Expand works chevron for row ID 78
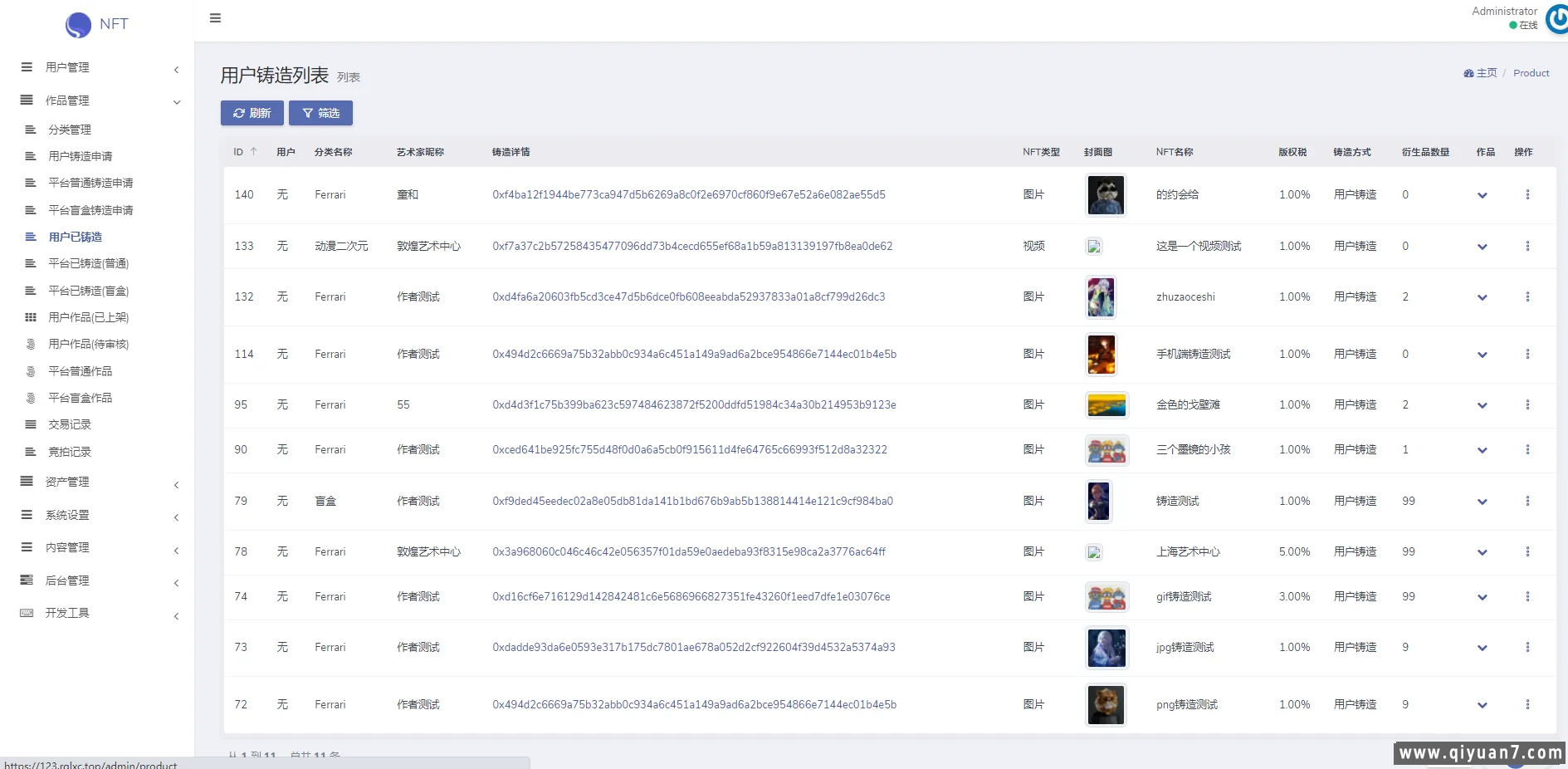The image size is (1568, 769). point(1482,552)
